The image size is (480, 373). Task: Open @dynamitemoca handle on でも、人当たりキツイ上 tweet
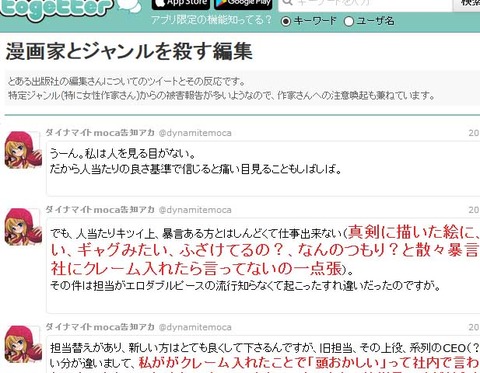[x=195, y=210]
